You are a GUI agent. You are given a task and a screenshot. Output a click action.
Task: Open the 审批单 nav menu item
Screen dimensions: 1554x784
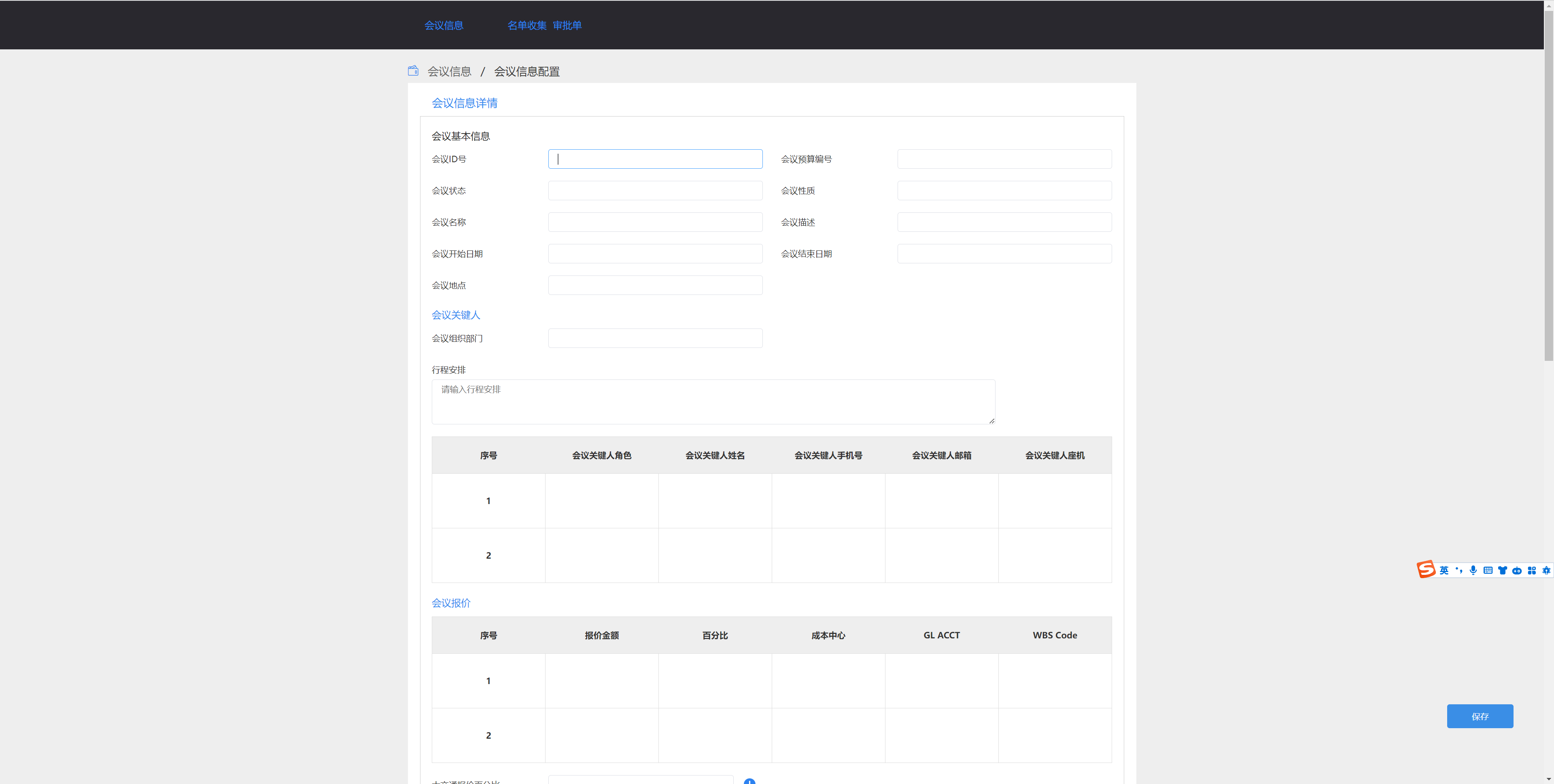tap(567, 25)
